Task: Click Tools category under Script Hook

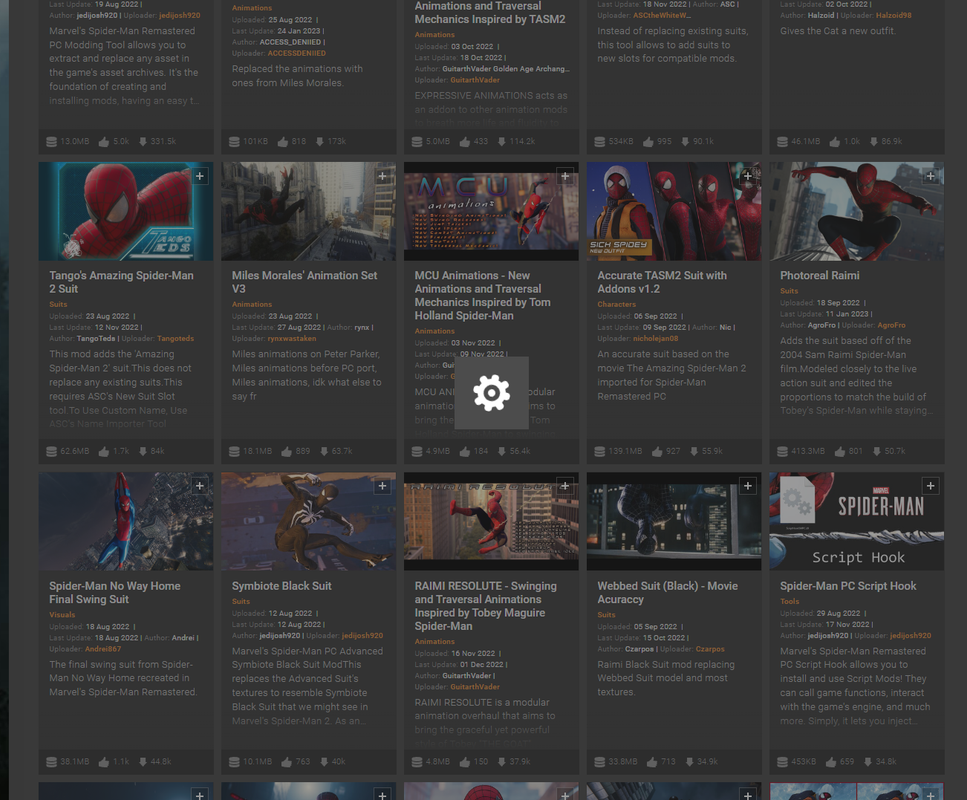Action: click(789, 601)
